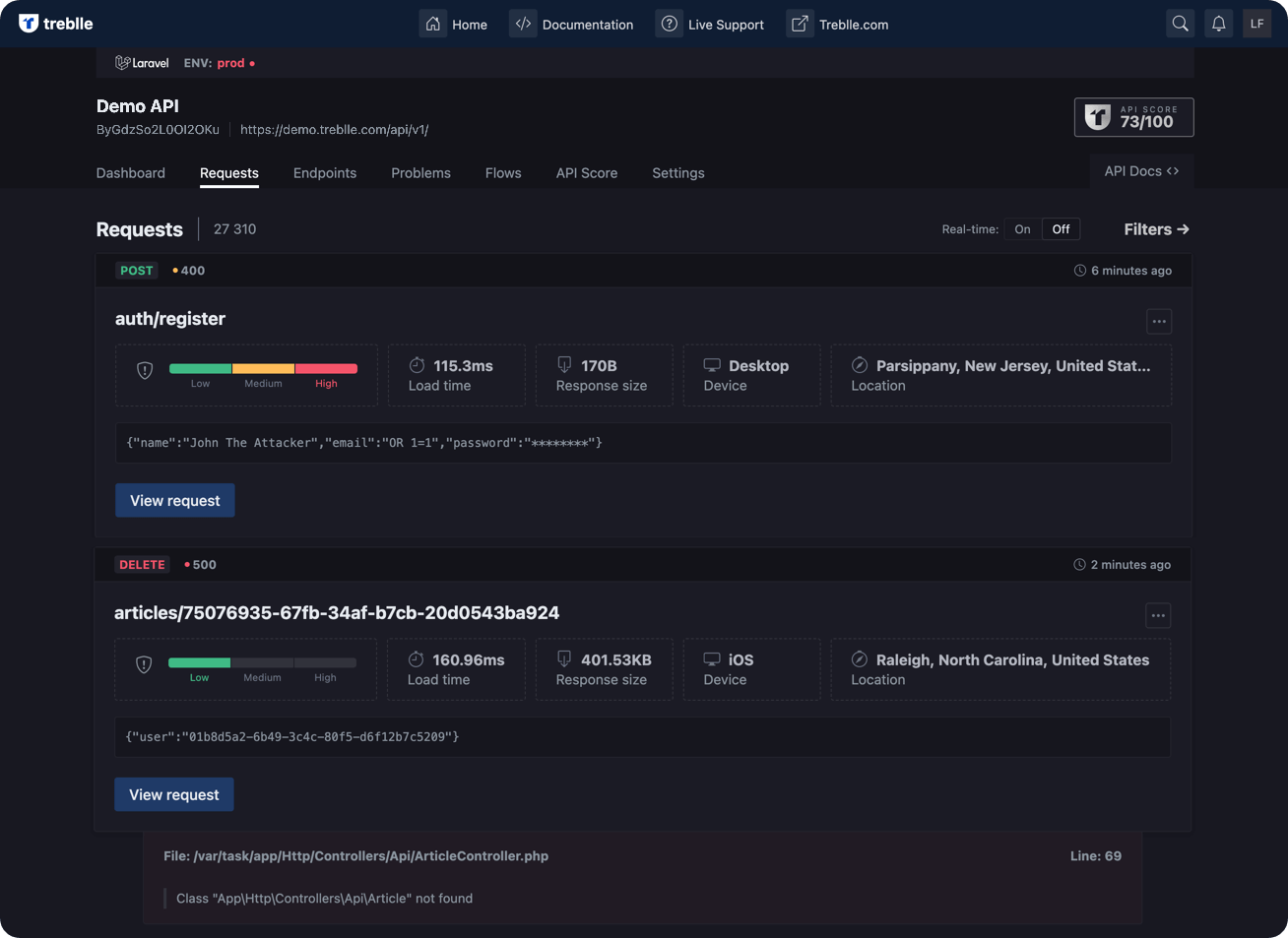1288x938 pixels.
Task: Click the Live Support question mark icon
Action: pyautogui.click(x=670, y=23)
